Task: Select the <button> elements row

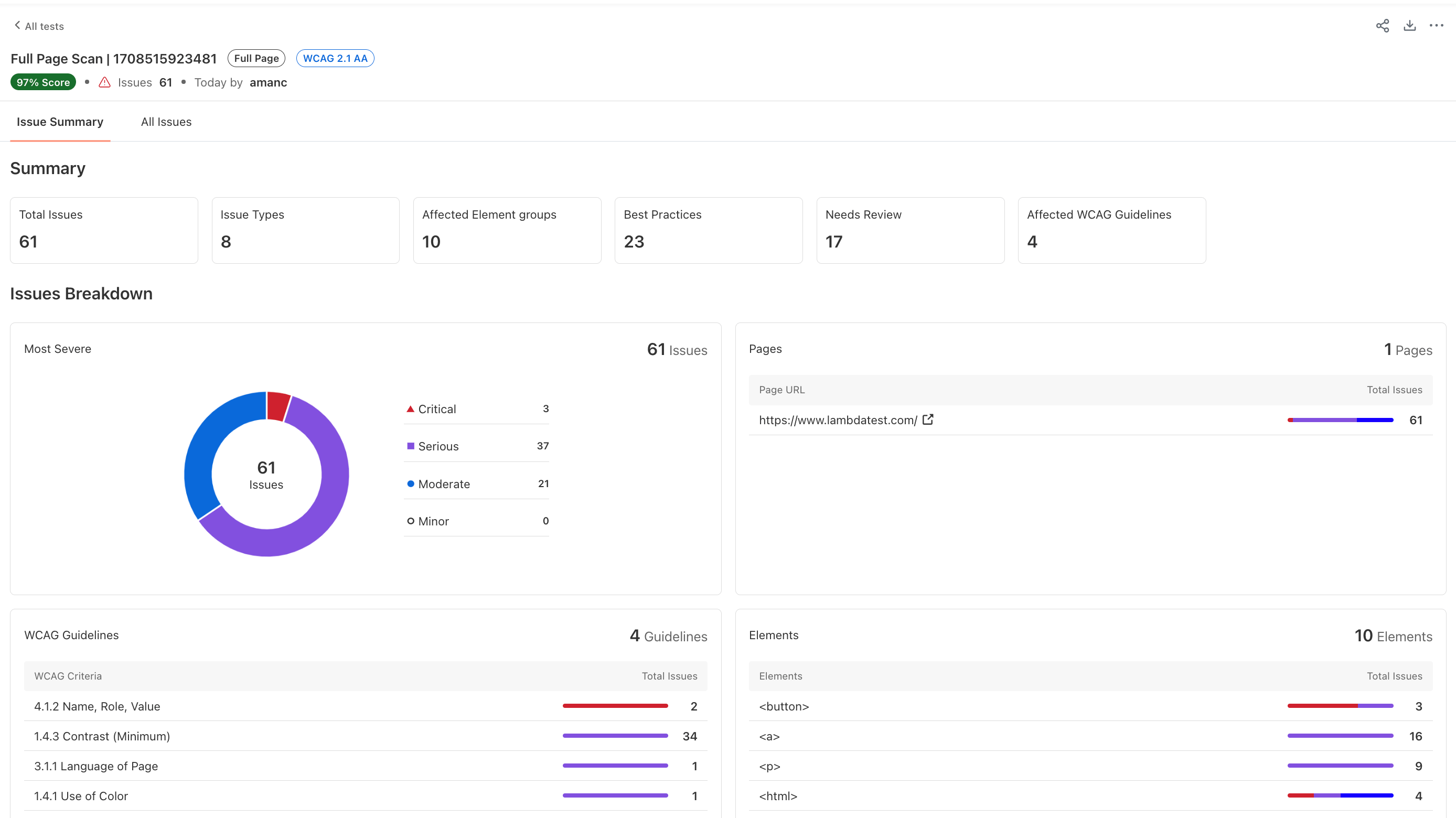Action: (784, 706)
